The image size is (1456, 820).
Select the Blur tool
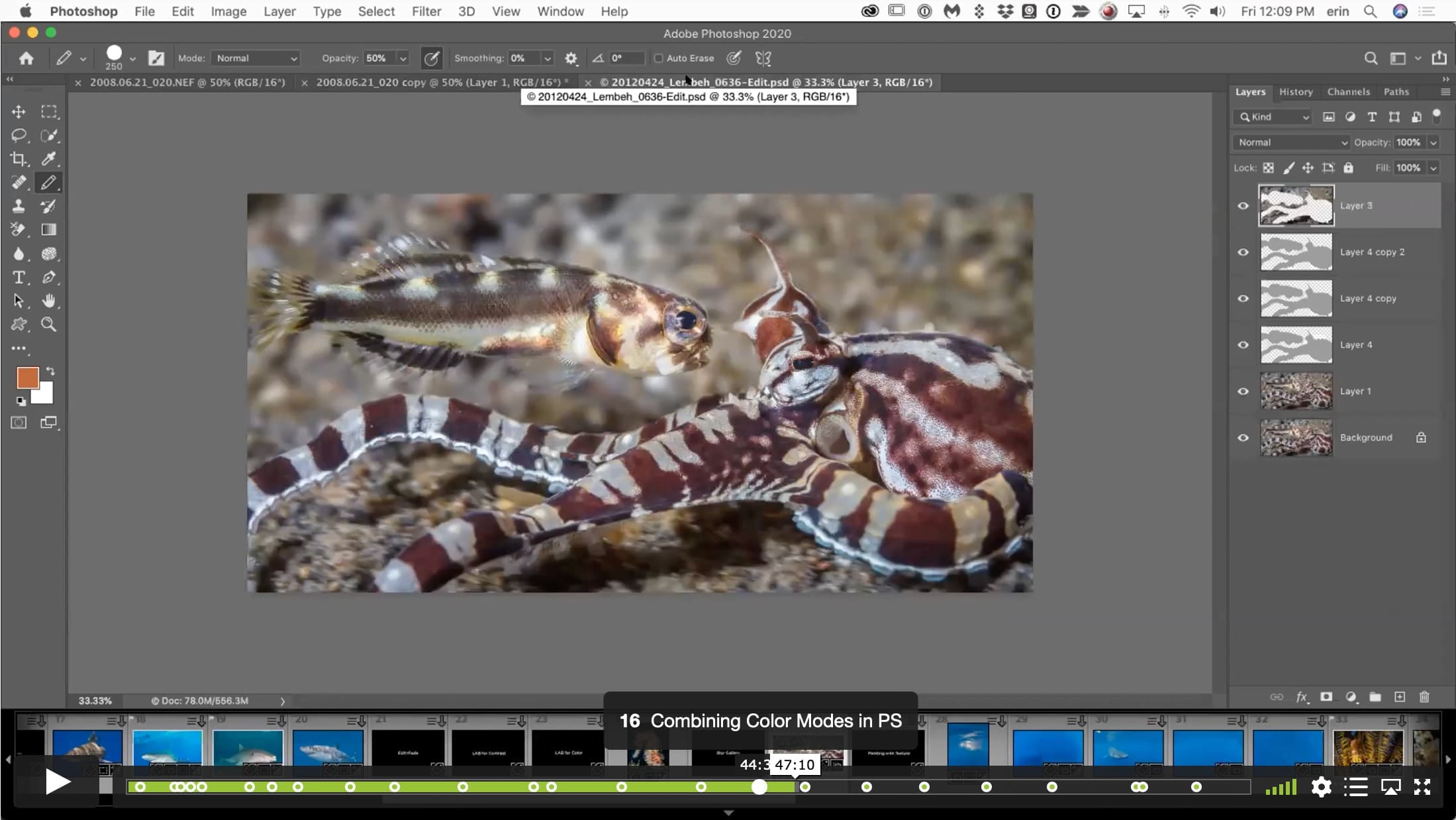[x=19, y=254]
